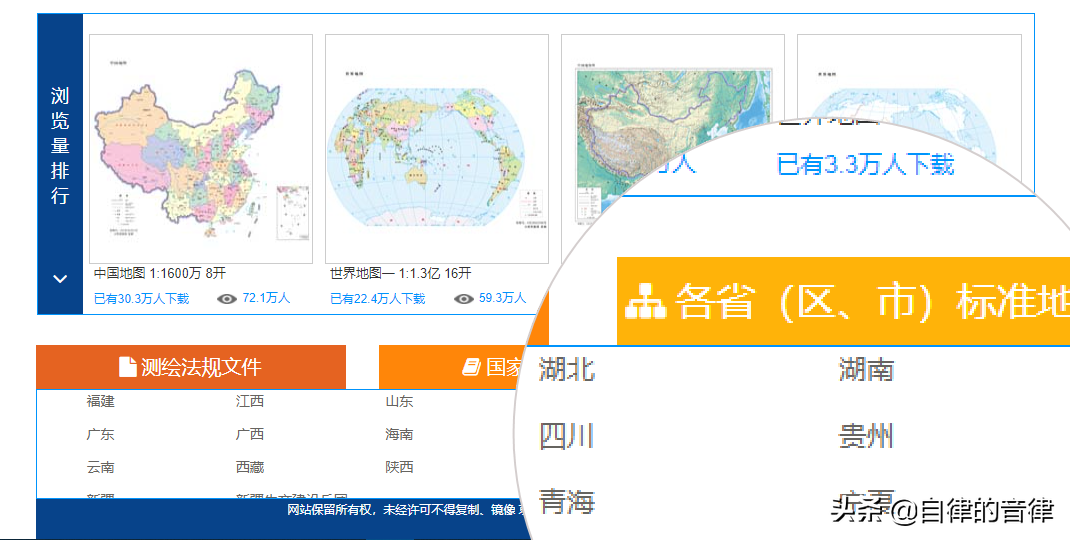1070x540 pixels.
Task: Click the document icon in 测绘法规文件
Action: point(128,367)
